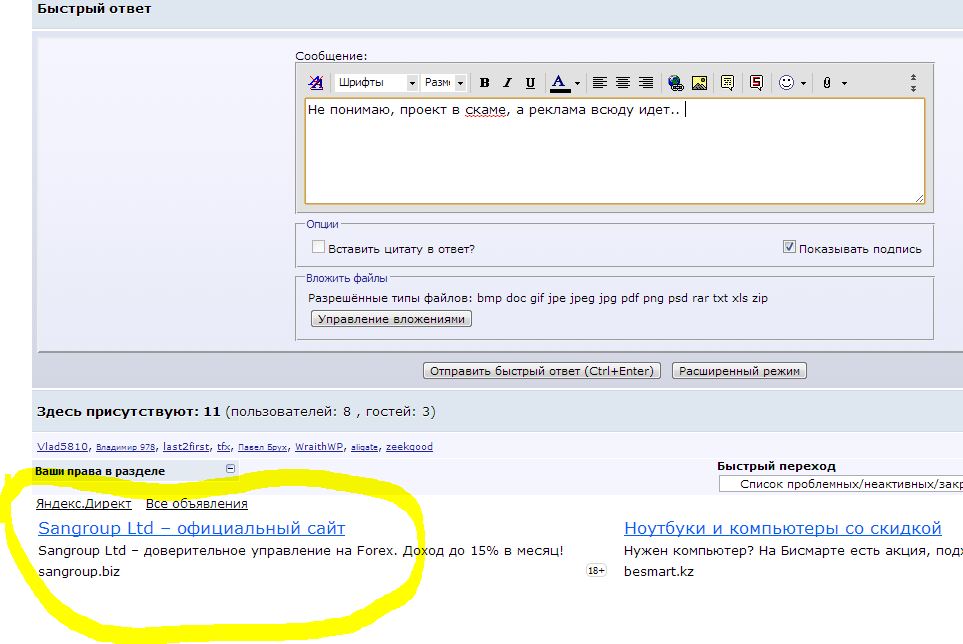The width and height of the screenshot is (963, 644).
Task: Wrap selection in quote tags
Action: pos(729,83)
